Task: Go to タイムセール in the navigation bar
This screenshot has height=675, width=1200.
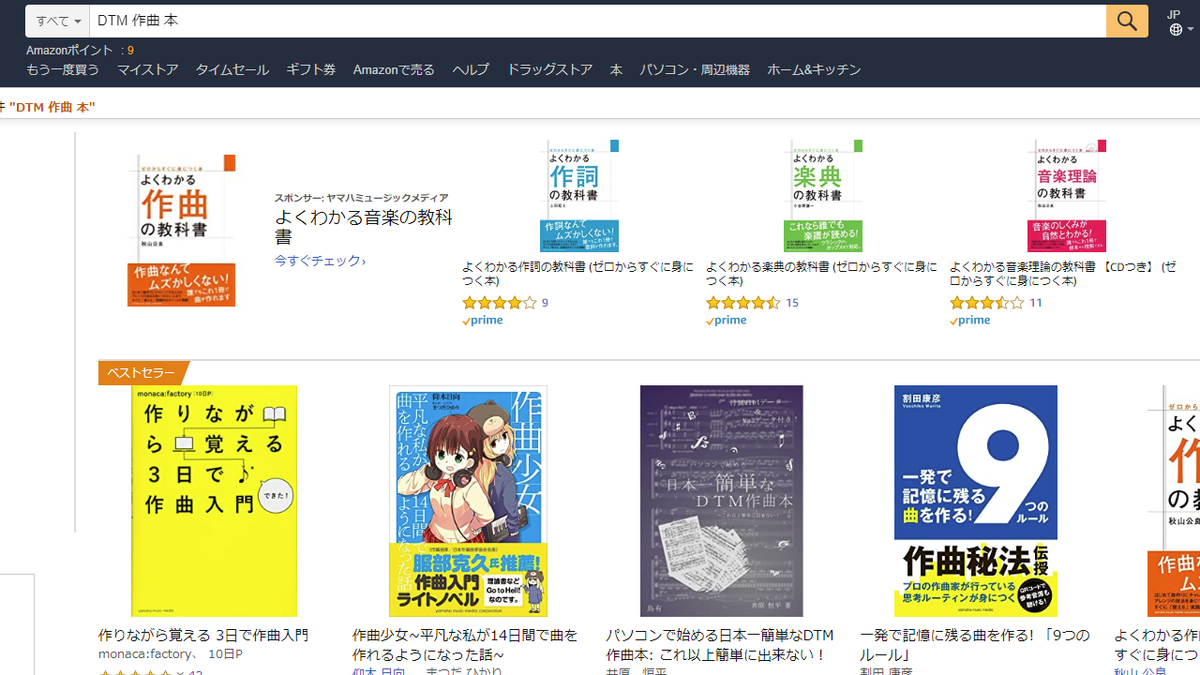Action: pyautogui.click(x=232, y=70)
